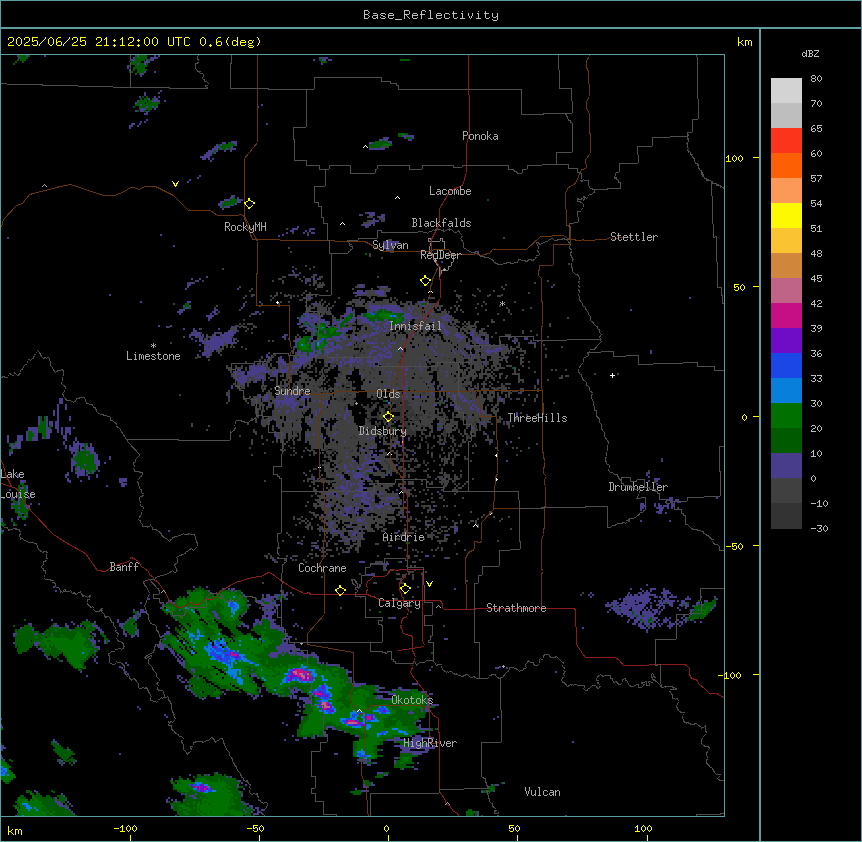862x842 pixels.
Task: Click the Limestone label
Action: pos(153,356)
